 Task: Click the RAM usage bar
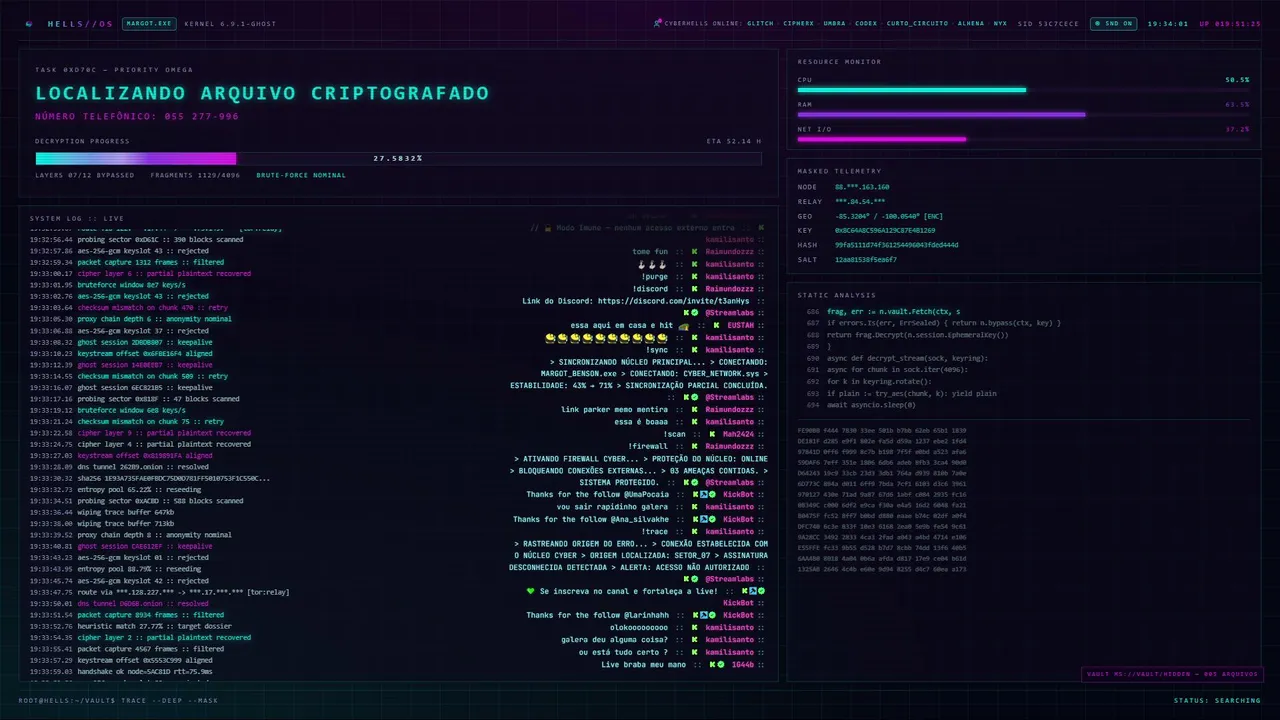(1023, 115)
